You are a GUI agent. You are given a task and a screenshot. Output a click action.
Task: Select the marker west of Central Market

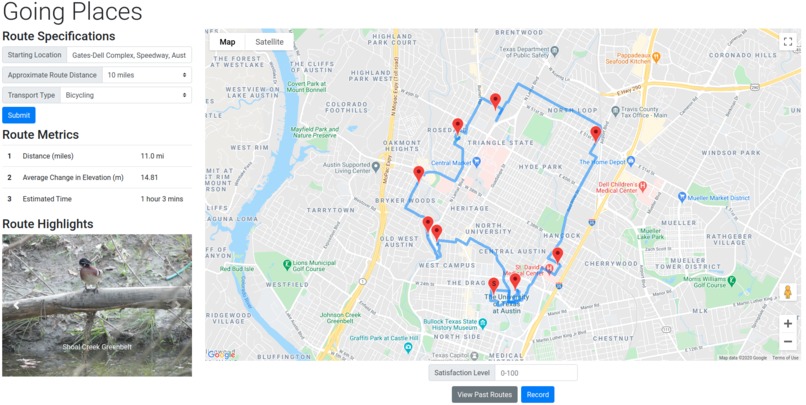pyautogui.click(x=419, y=174)
